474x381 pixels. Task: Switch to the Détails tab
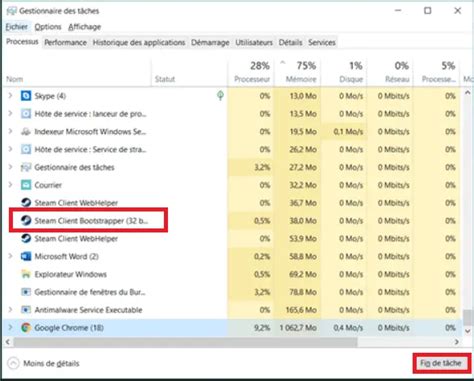coord(290,43)
